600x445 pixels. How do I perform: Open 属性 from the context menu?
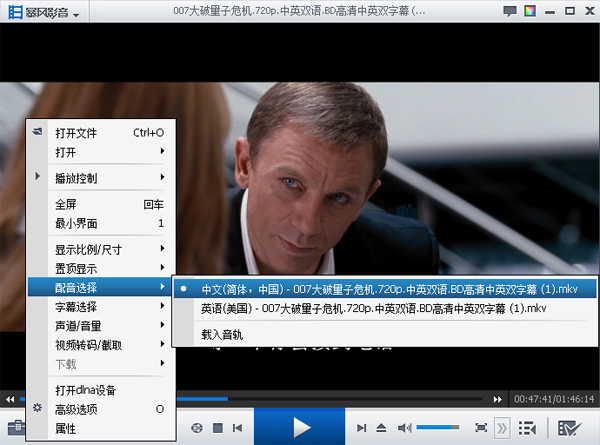click(102, 428)
